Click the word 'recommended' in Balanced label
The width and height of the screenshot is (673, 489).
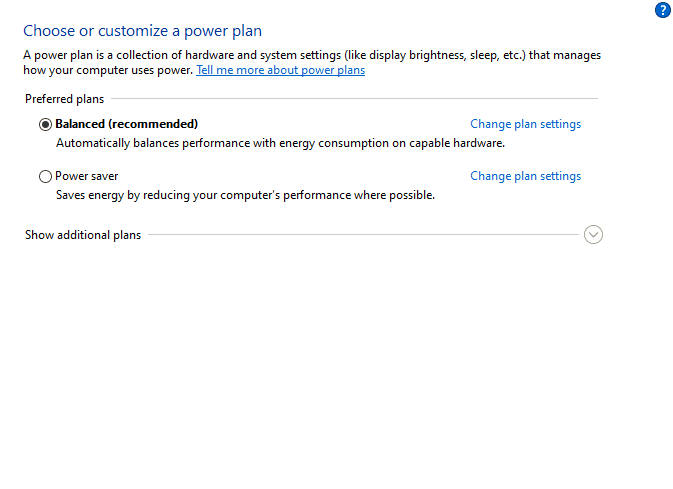coord(153,124)
